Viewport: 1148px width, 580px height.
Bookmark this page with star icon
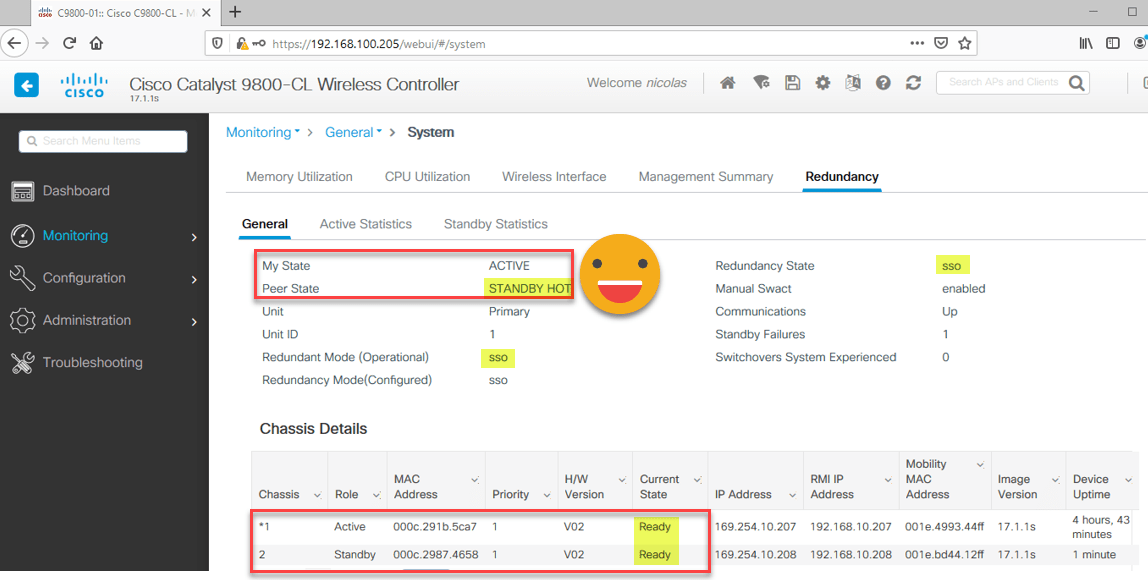(x=964, y=43)
